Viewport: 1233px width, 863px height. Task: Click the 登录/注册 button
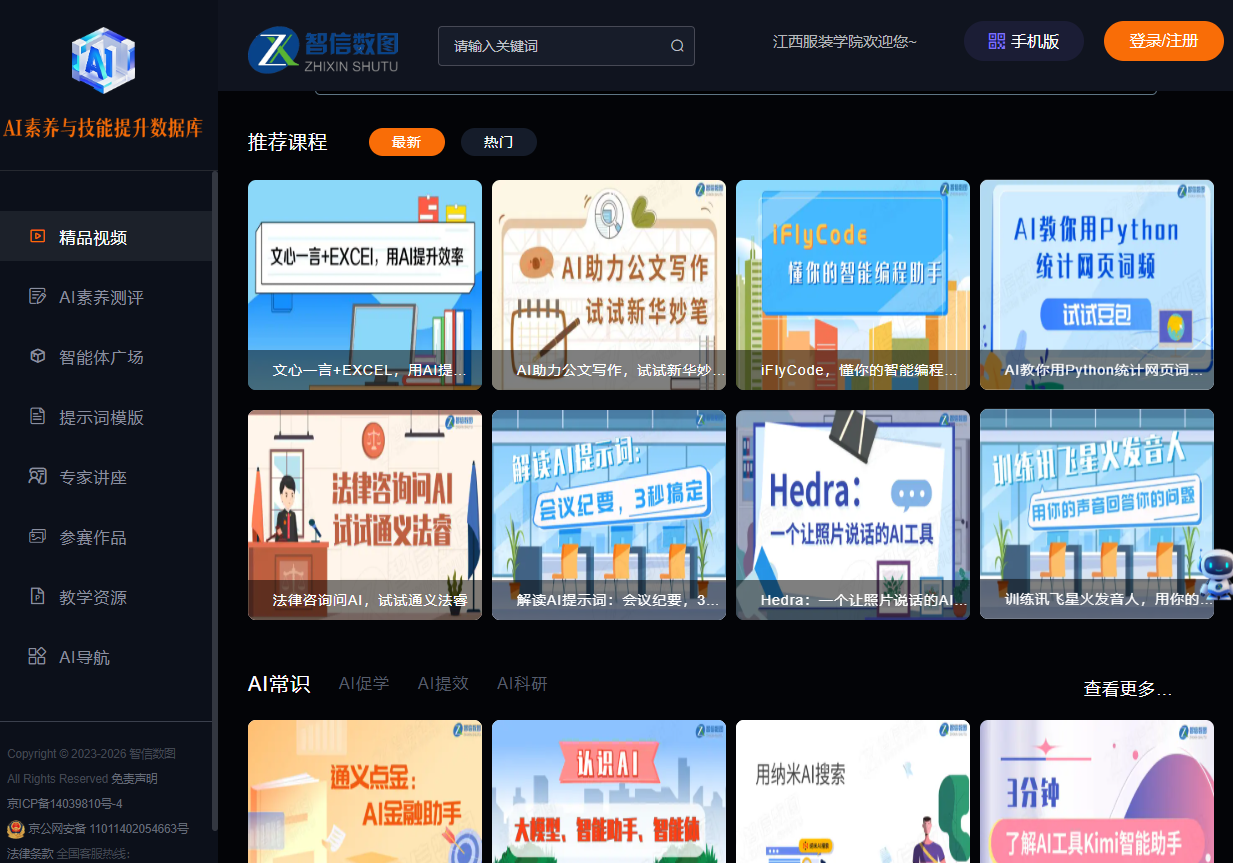point(1163,41)
